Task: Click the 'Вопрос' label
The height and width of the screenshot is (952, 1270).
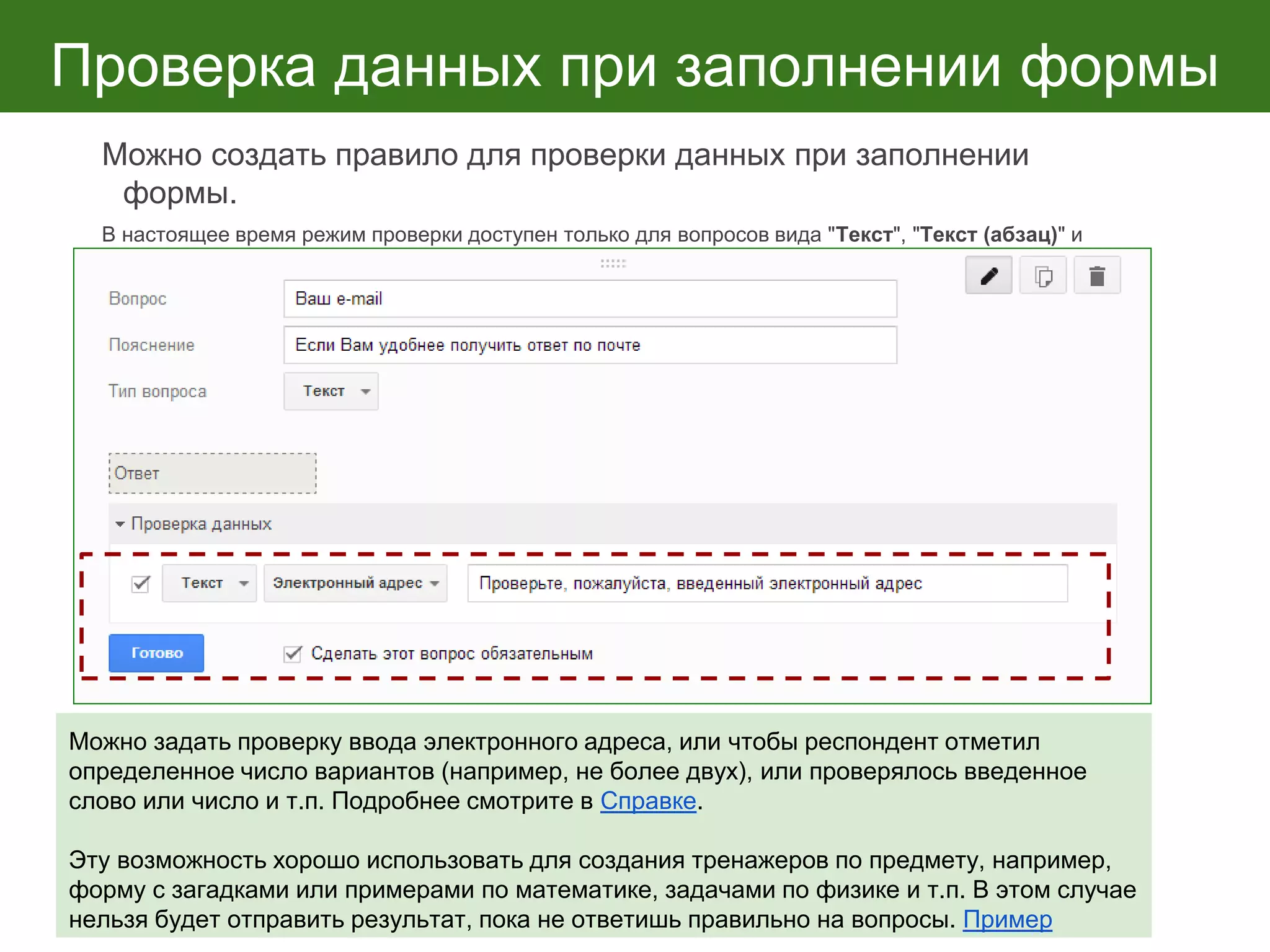Action: (x=138, y=299)
